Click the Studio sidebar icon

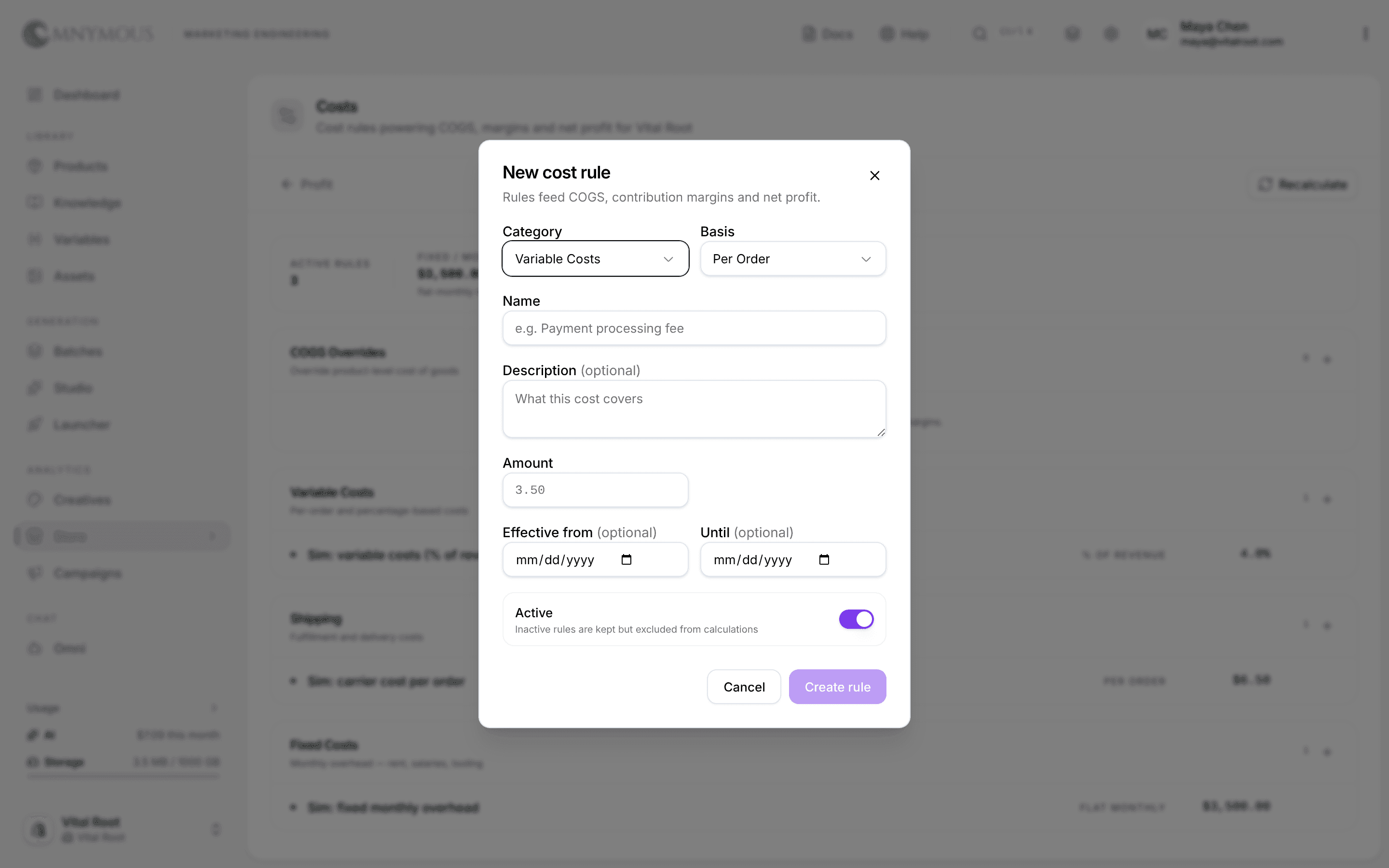click(x=34, y=388)
